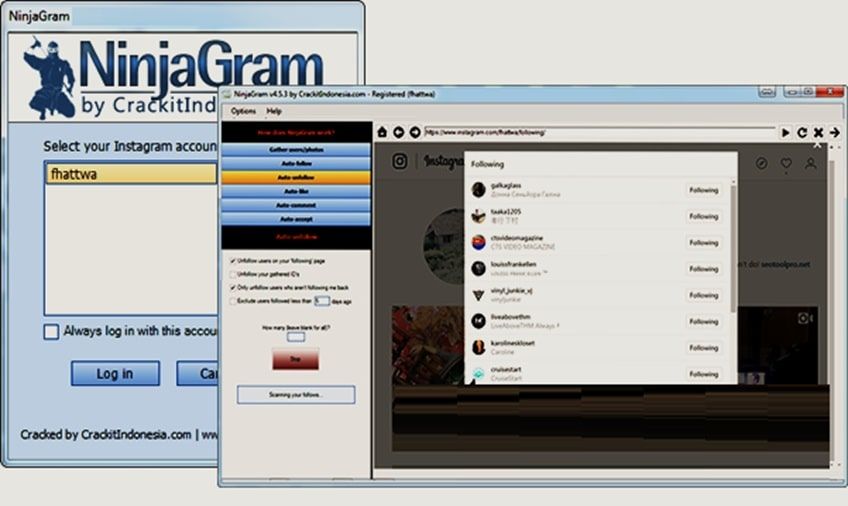
Task: Select the Gather users/photos tab
Action: [296, 149]
